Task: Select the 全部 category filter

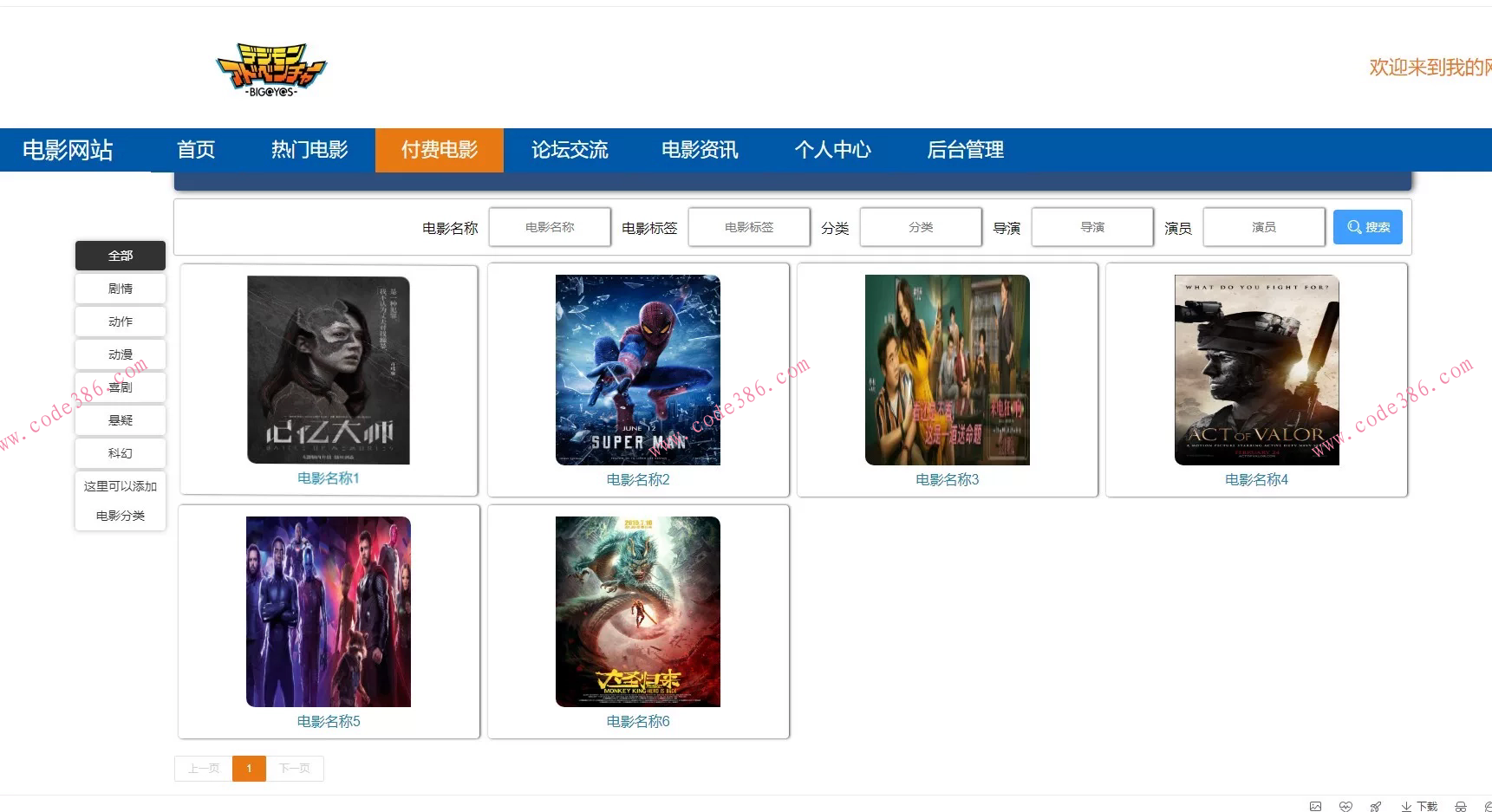Action: 120,256
